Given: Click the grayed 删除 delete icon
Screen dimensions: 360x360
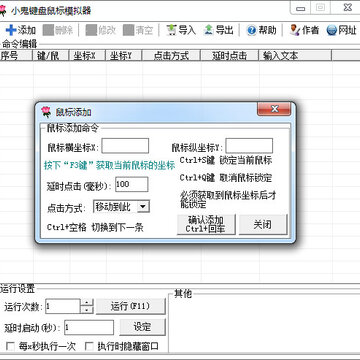Looking at the screenshot, I should [48, 30].
